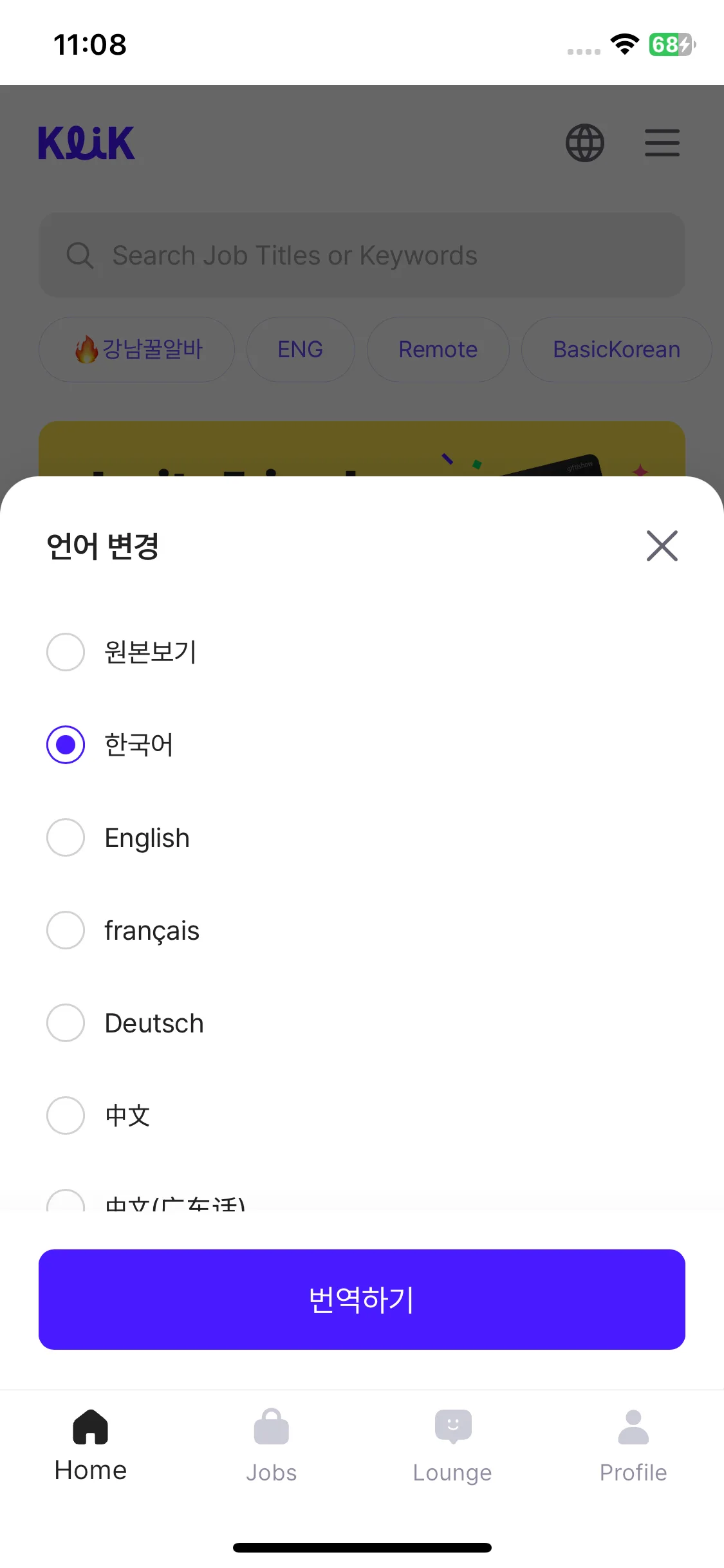Screen dimensions: 724x1568
Task: Select the 원본보기 radio option
Action: pos(66,652)
